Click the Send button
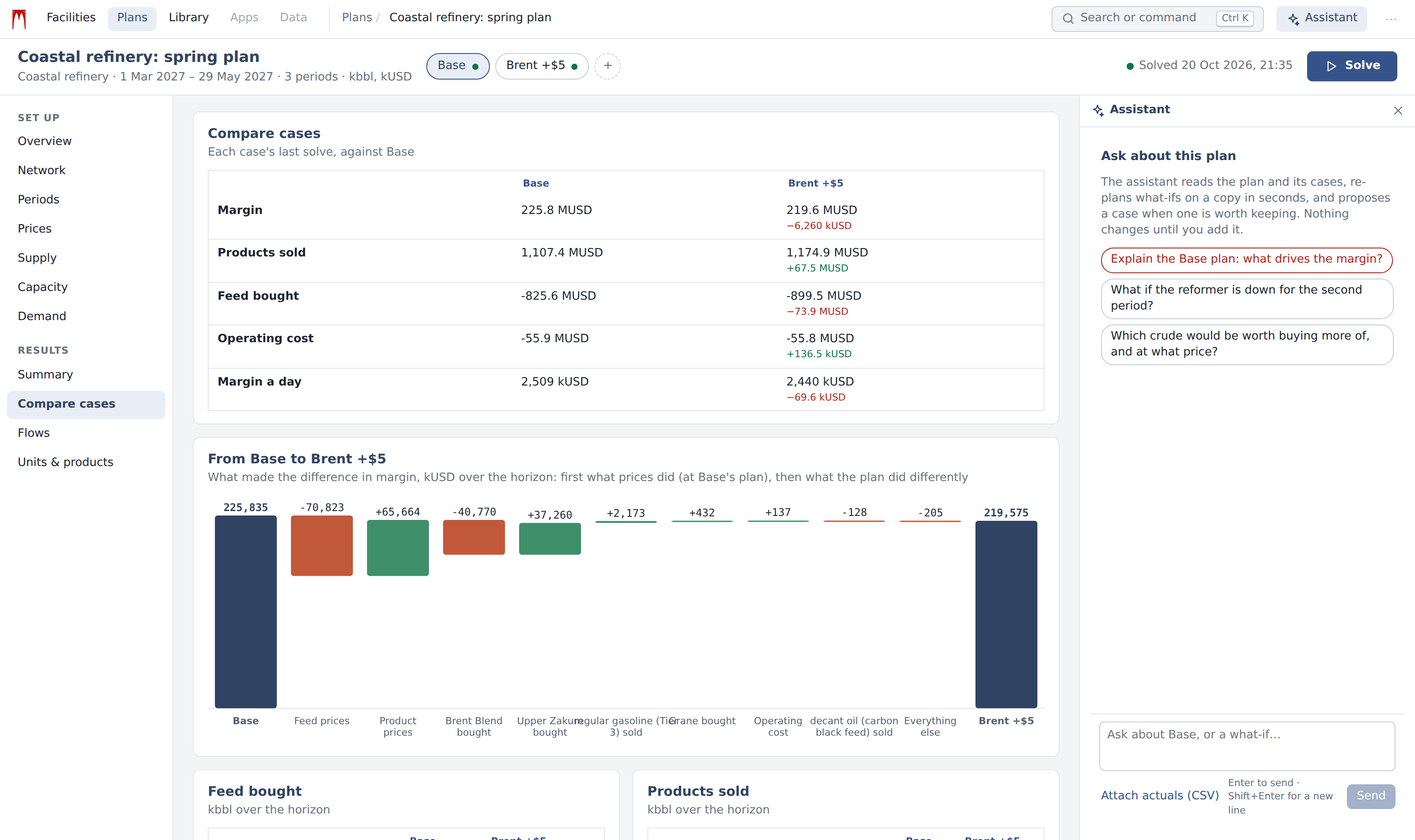This screenshot has height=840, width=1415. (x=1370, y=796)
